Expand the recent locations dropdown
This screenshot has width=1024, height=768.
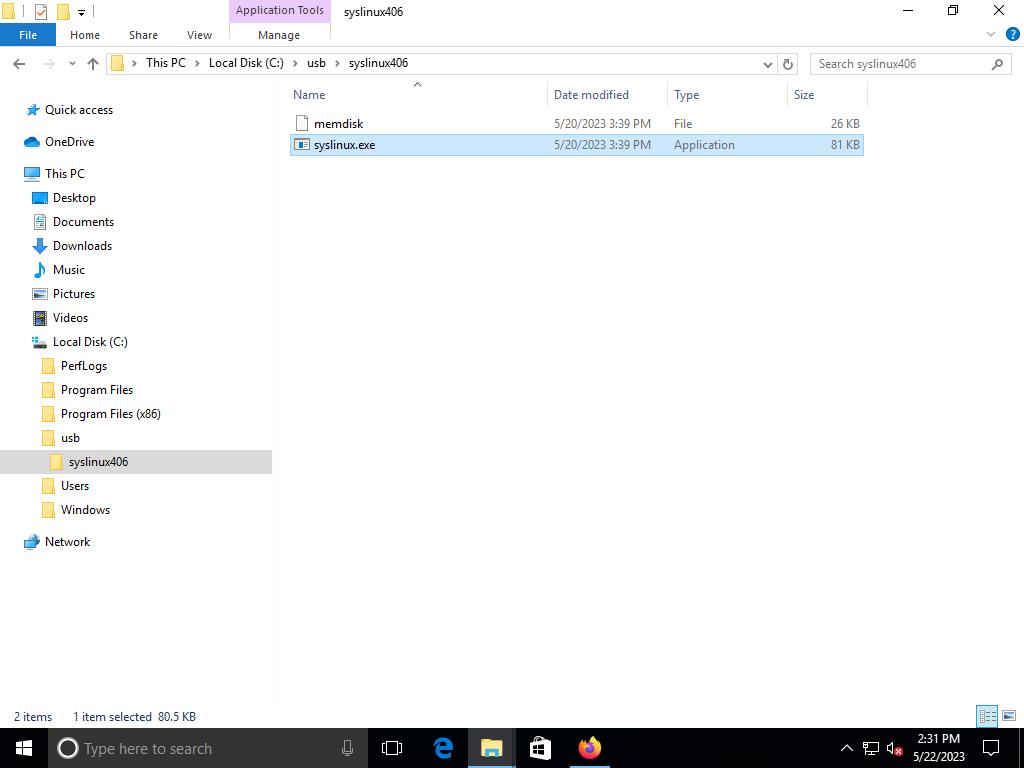coord(72,64)
